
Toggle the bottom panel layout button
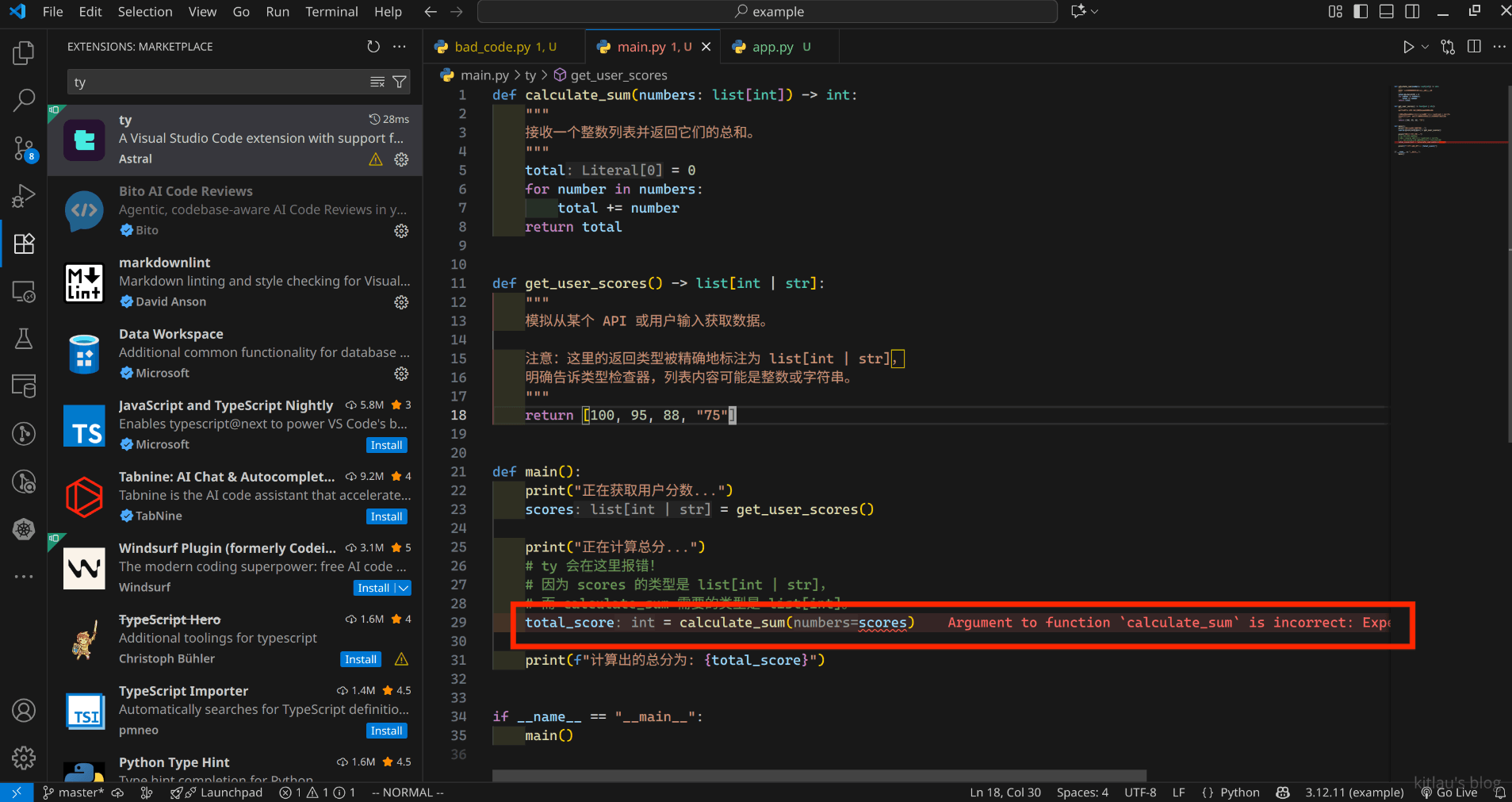[x=1386, y=11]
